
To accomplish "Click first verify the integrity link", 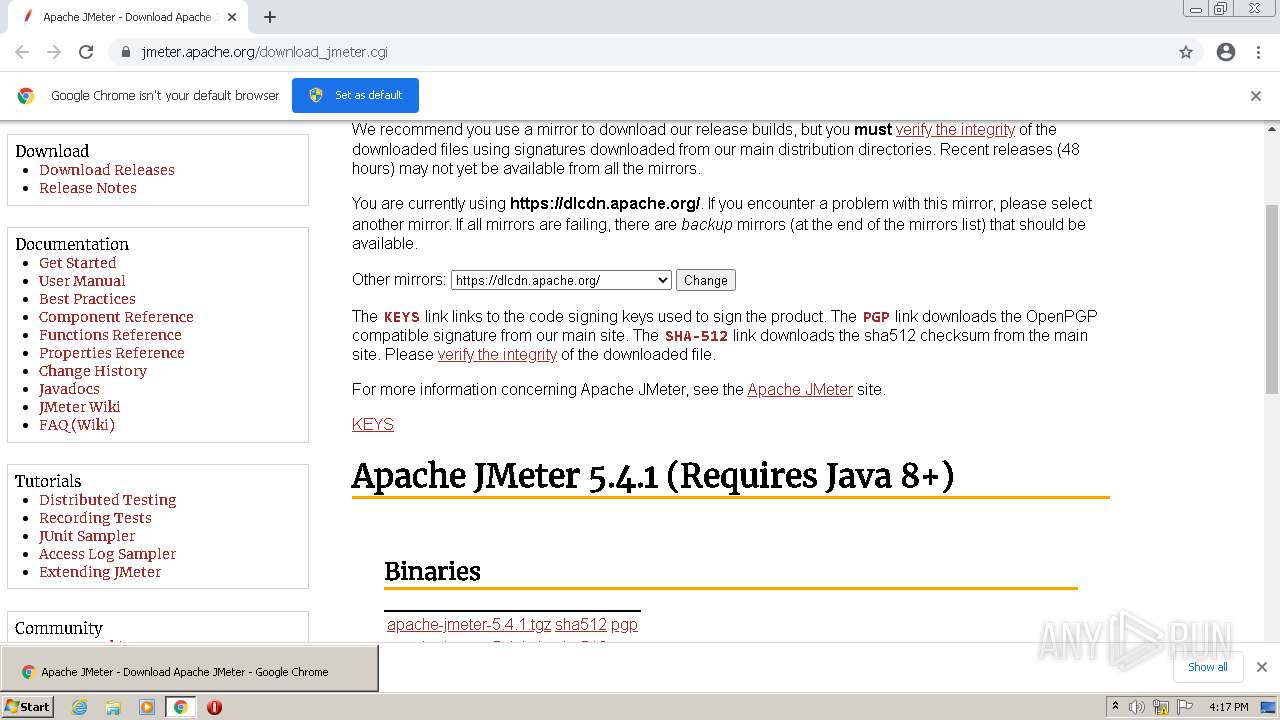I will pos(955,130).
